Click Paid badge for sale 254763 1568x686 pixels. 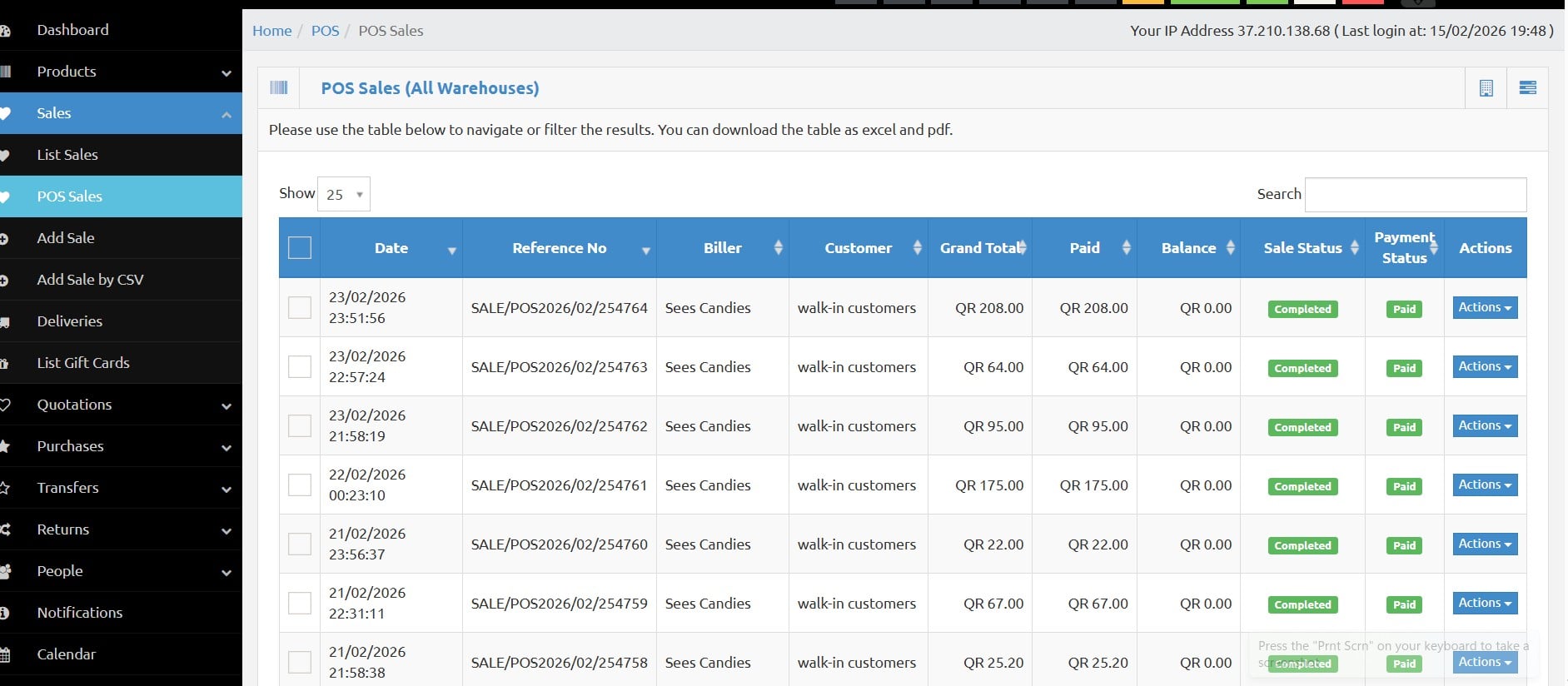click(x=1404, y=368)
